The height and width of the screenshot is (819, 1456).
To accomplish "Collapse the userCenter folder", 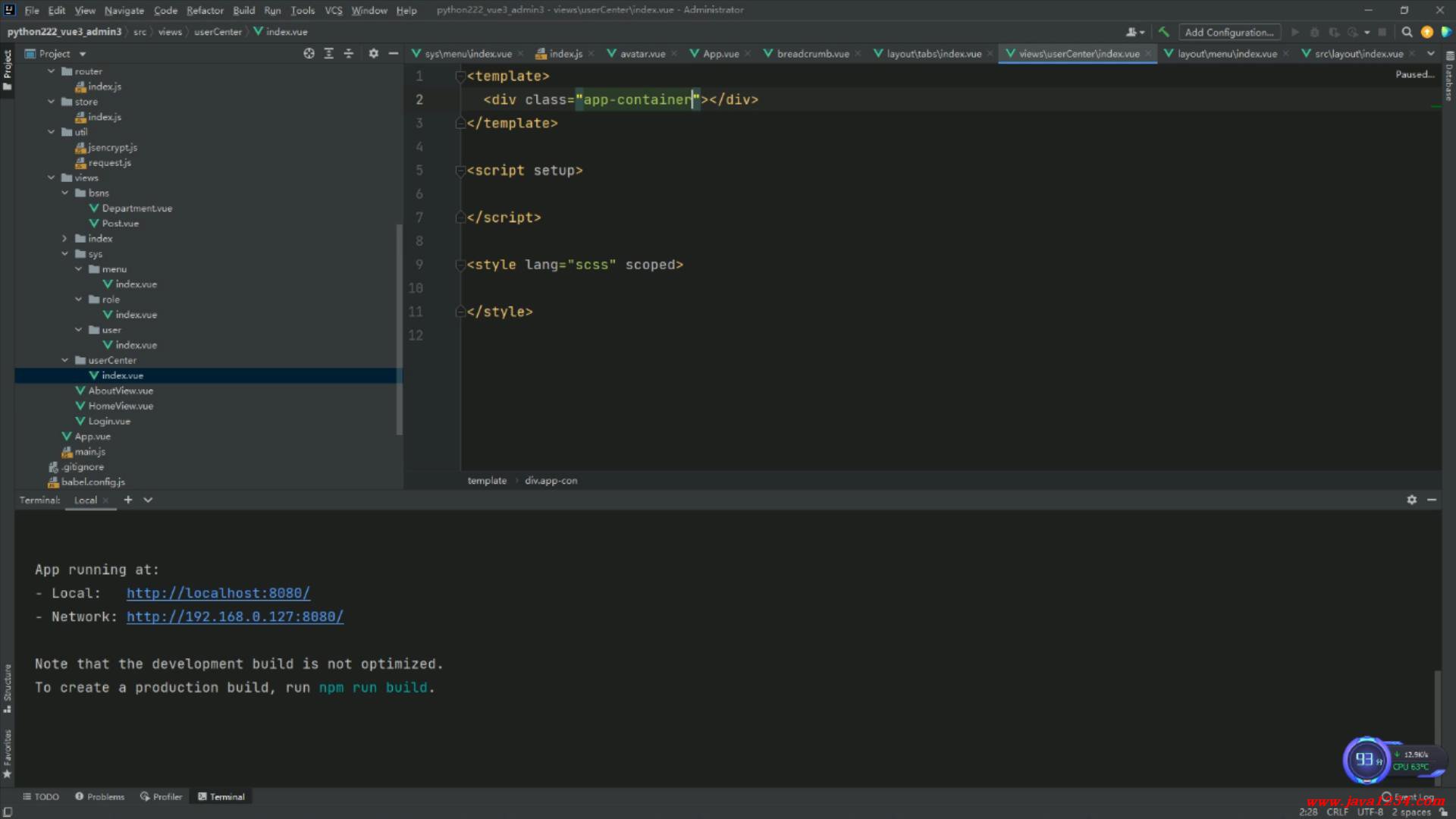I will point(65,360).
